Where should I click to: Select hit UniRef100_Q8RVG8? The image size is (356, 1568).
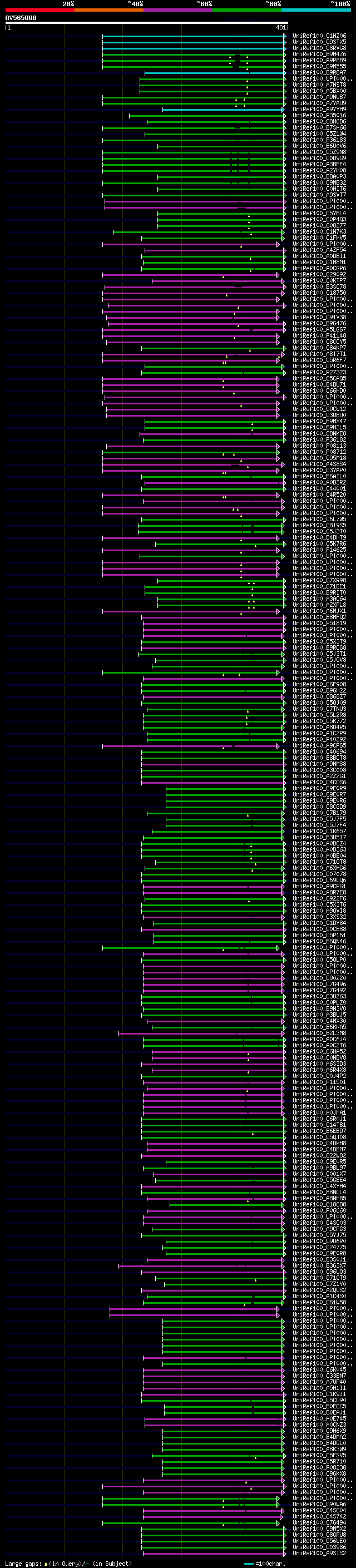[x=319, y=48]
